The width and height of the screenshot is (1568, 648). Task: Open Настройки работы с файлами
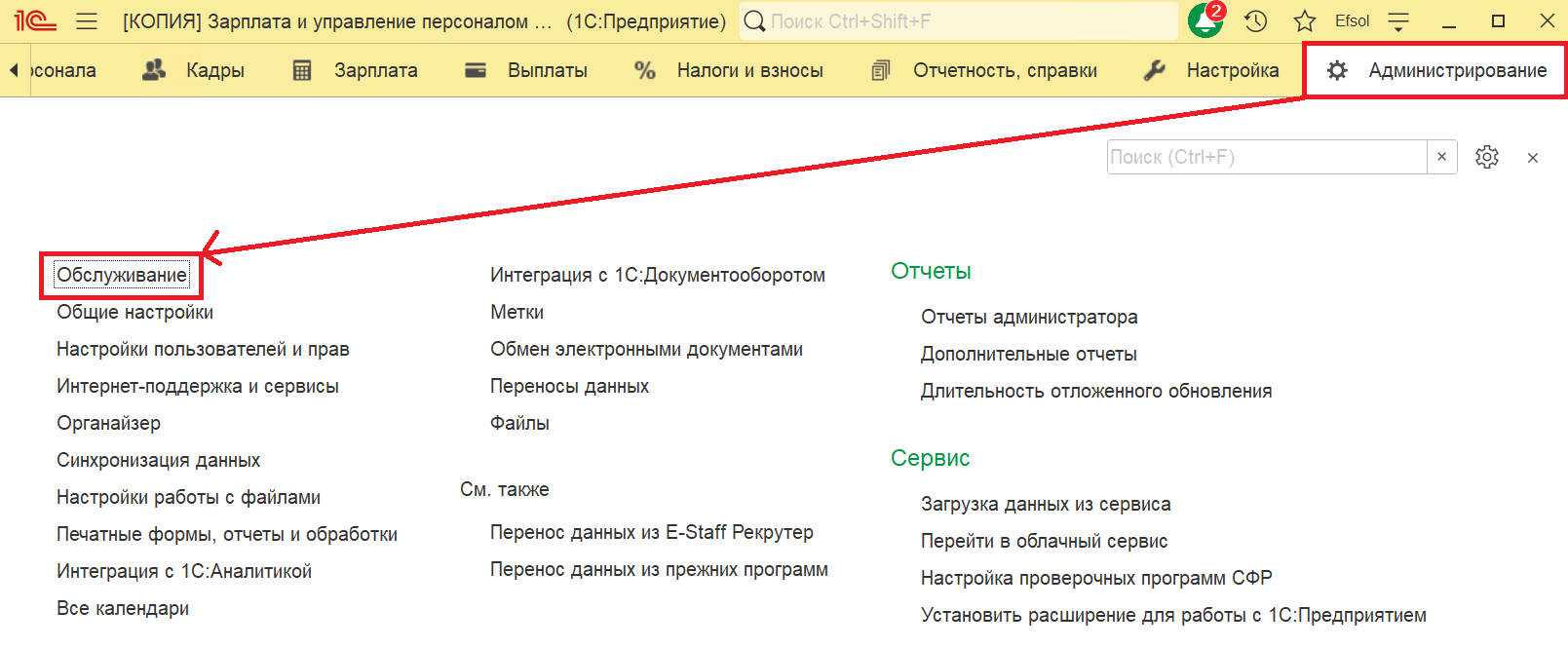(188, 497)
